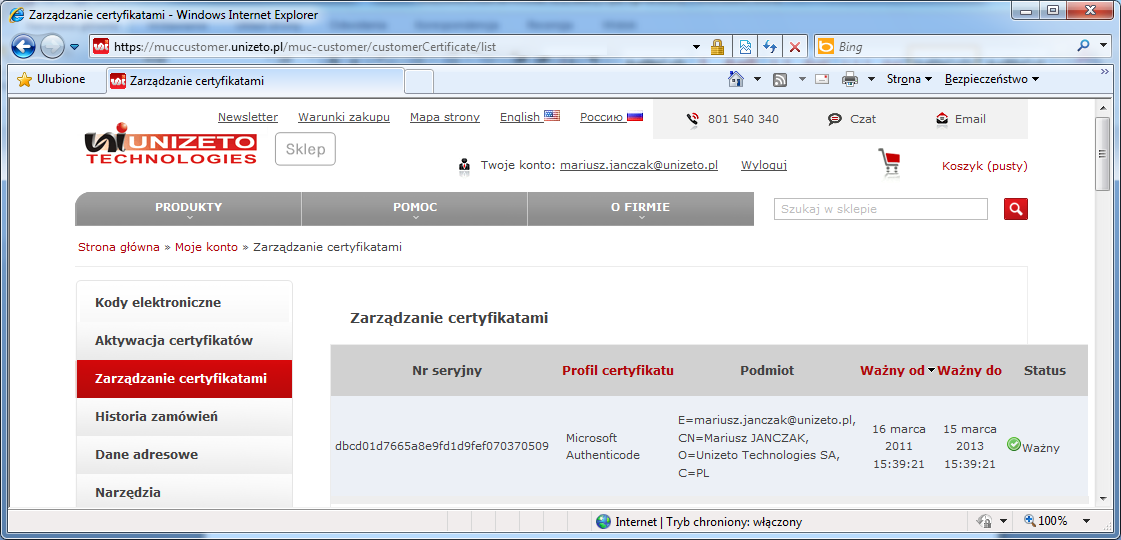Click the browser Forward arrow button

52,47
